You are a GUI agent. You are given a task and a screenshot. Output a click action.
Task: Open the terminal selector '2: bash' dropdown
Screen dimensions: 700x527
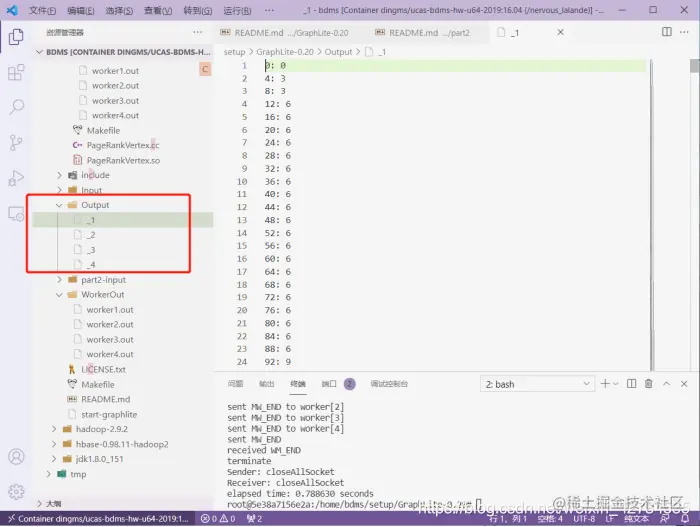[537, 384]
